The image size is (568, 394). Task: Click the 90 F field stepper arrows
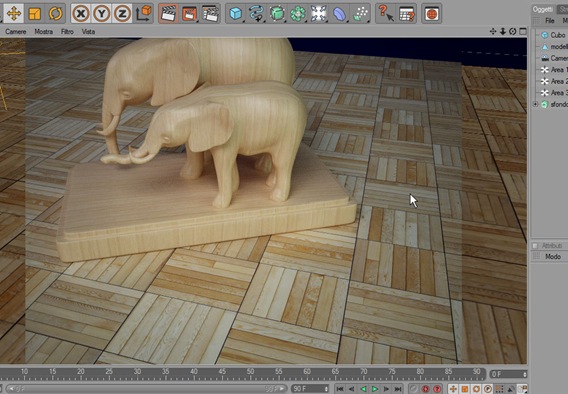coord(326,389)
